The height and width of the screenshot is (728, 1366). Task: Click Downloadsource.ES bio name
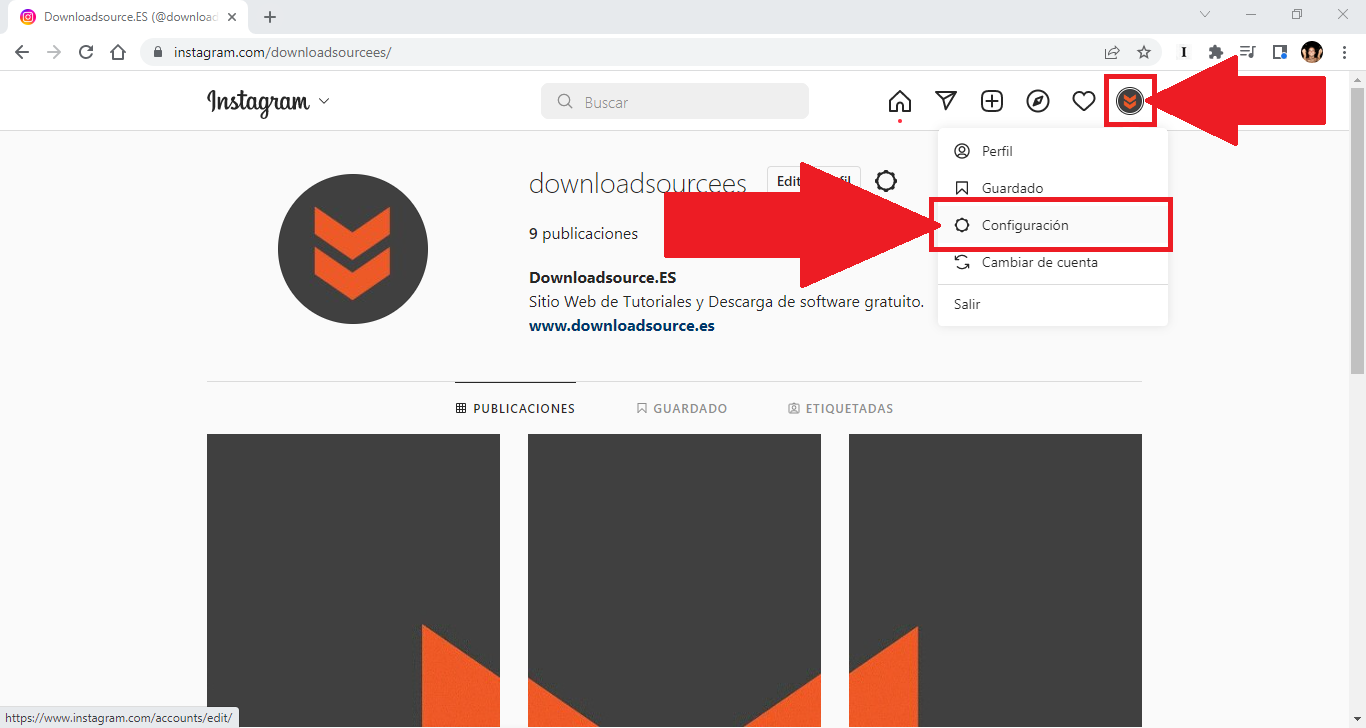602,278
